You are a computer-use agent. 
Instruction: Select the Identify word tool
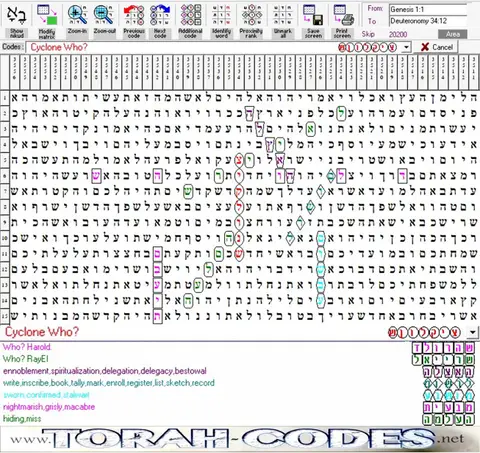[221, 15]
